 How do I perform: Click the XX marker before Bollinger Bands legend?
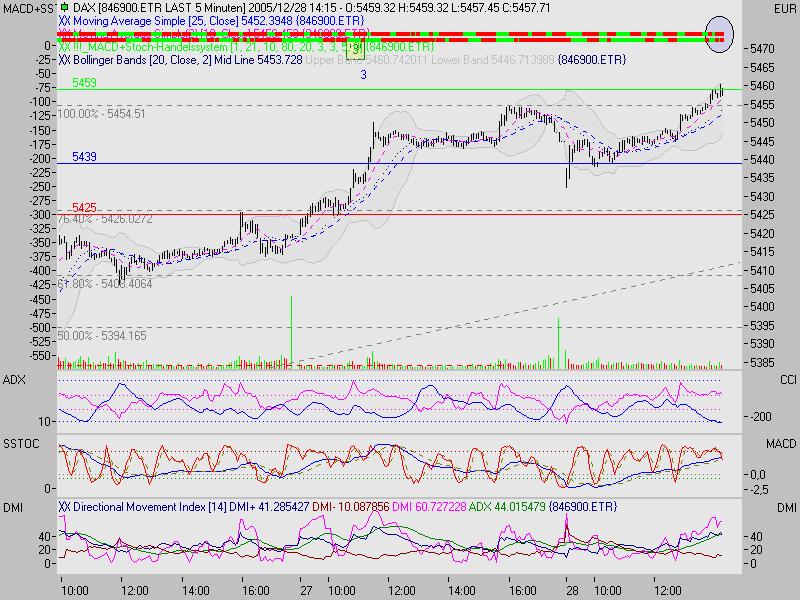click(x=64, y=60)
